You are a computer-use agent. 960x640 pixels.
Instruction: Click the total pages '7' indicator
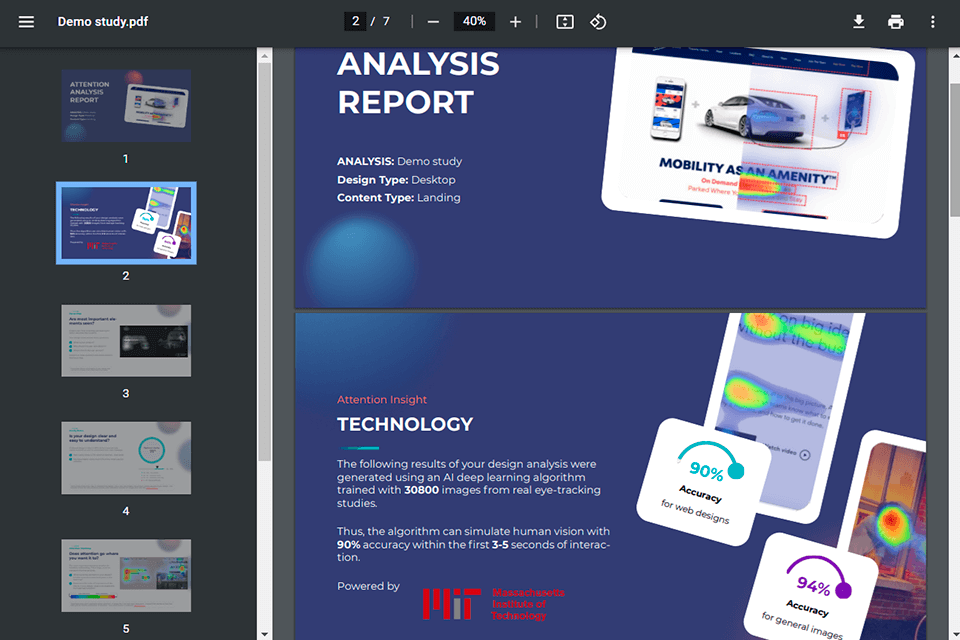tap(386, 21)
